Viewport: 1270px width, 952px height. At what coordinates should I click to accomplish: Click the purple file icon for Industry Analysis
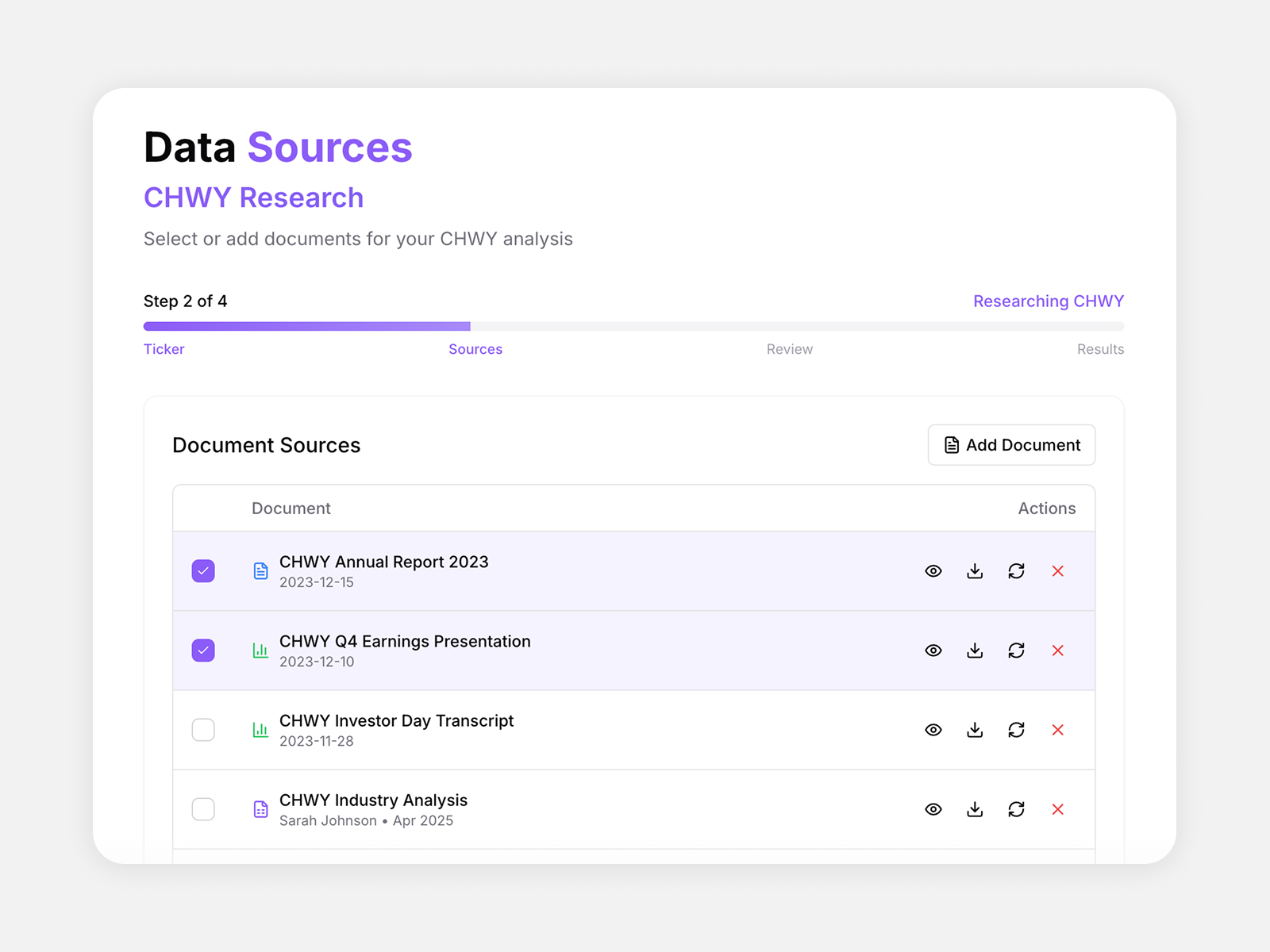point(260,809)
